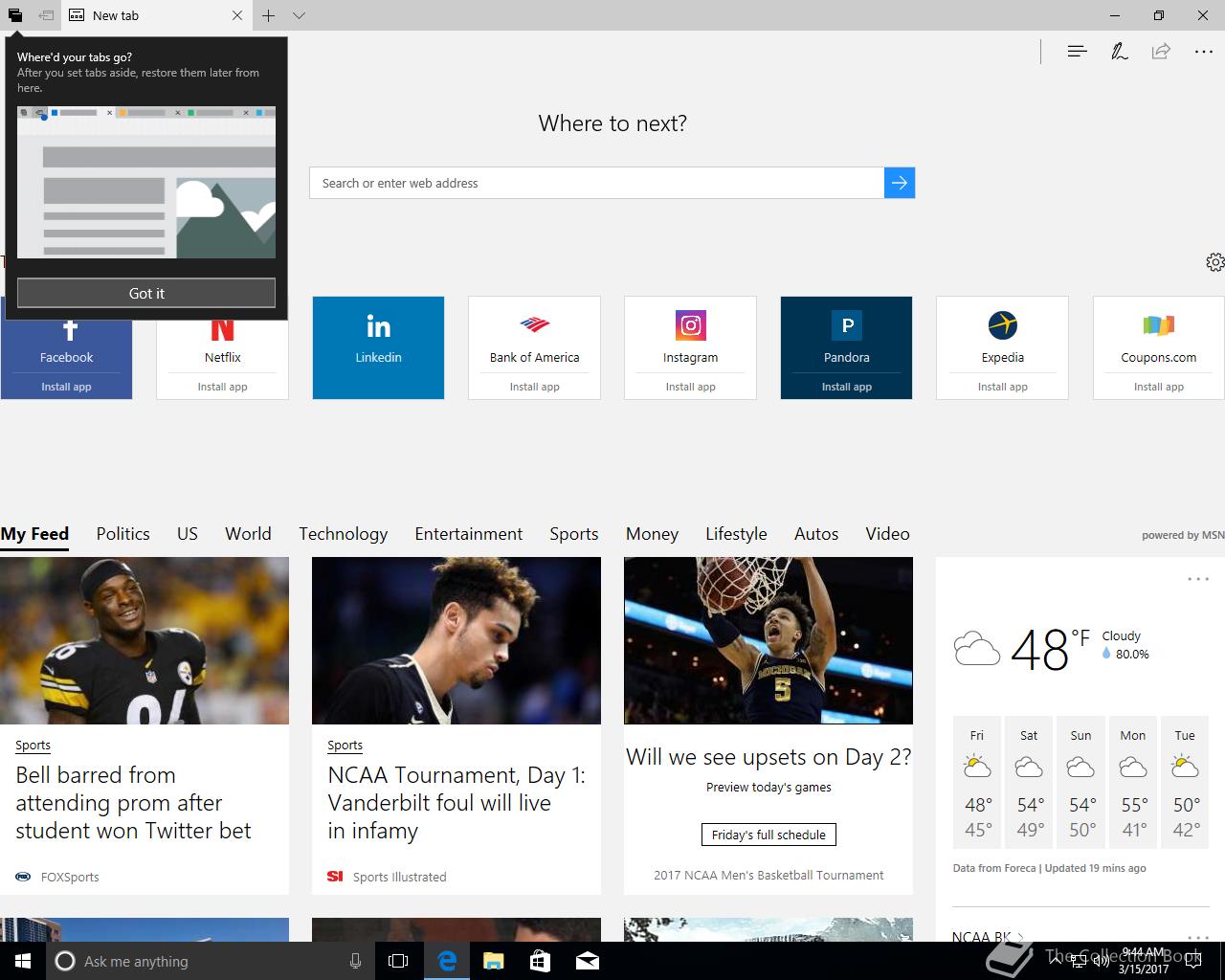Click the Edge icon in taskbar

tap(446, 961)
